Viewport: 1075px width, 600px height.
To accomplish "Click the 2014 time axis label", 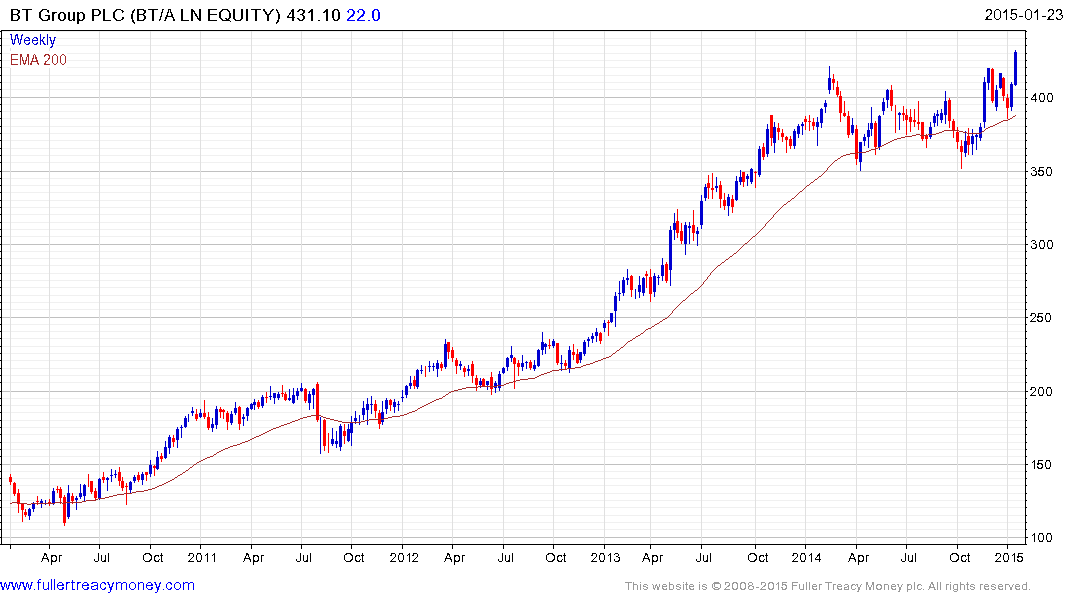I will coord(806,557).
